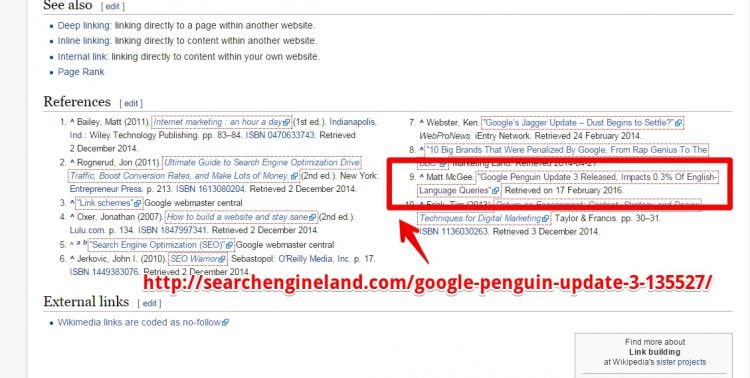This screenshot has height=378, width=750.
Task: Click external-link icon after 'Dust Begins to Settle?'
Action: click(x=678, y=123)
